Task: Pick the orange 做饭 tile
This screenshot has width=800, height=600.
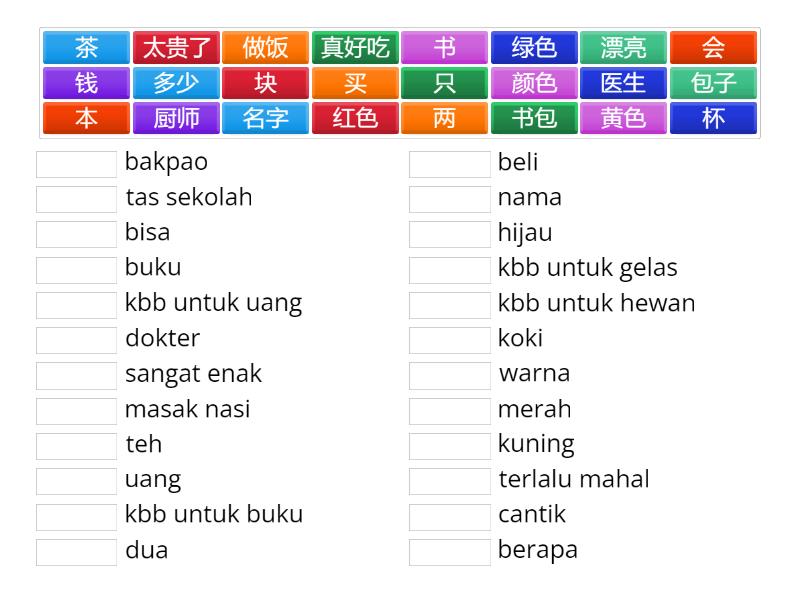Action: pyautogui.click(x=265, y=48)
